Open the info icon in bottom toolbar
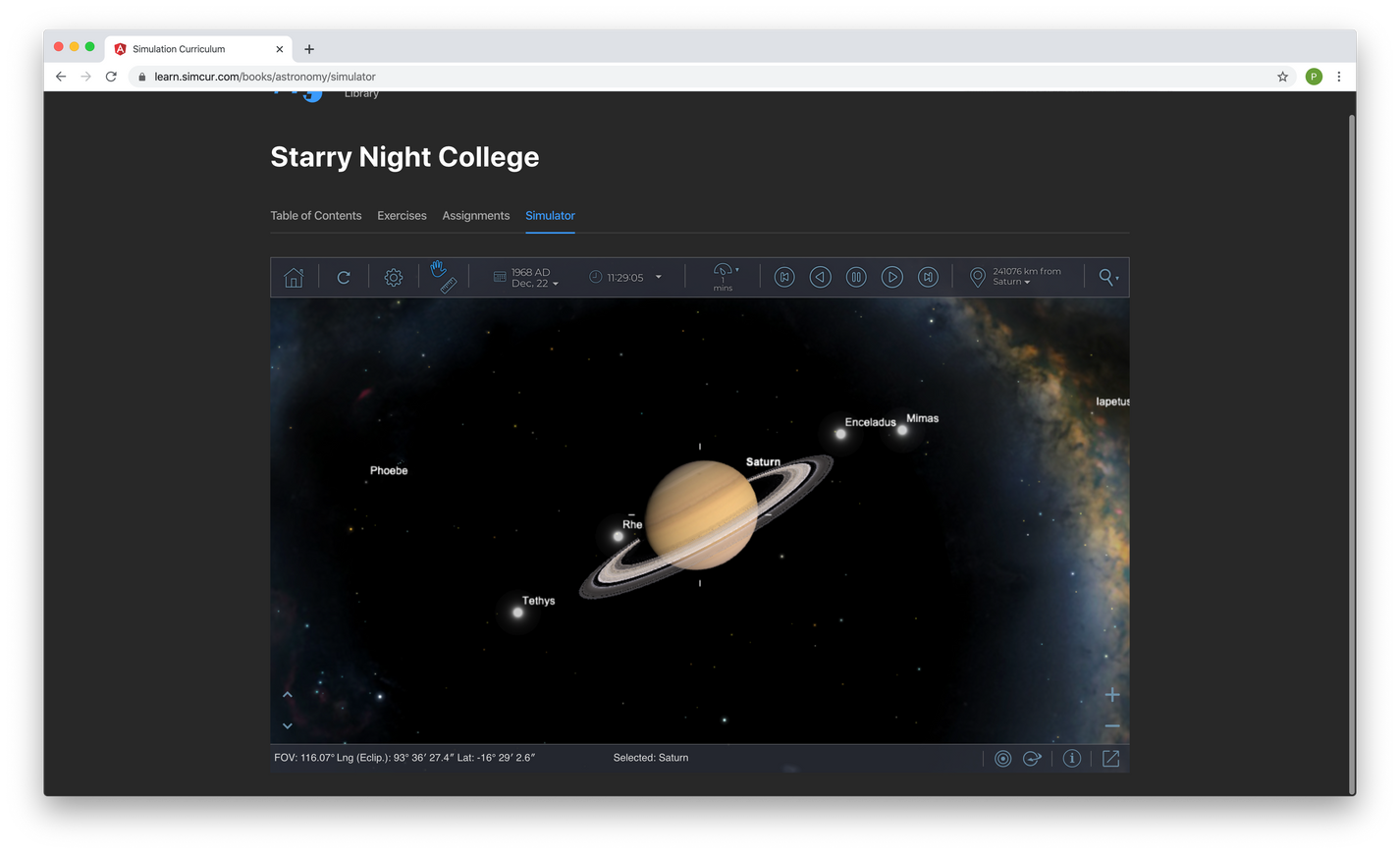The width and height of the screenshot is (1400, 854). [1071, 758]
